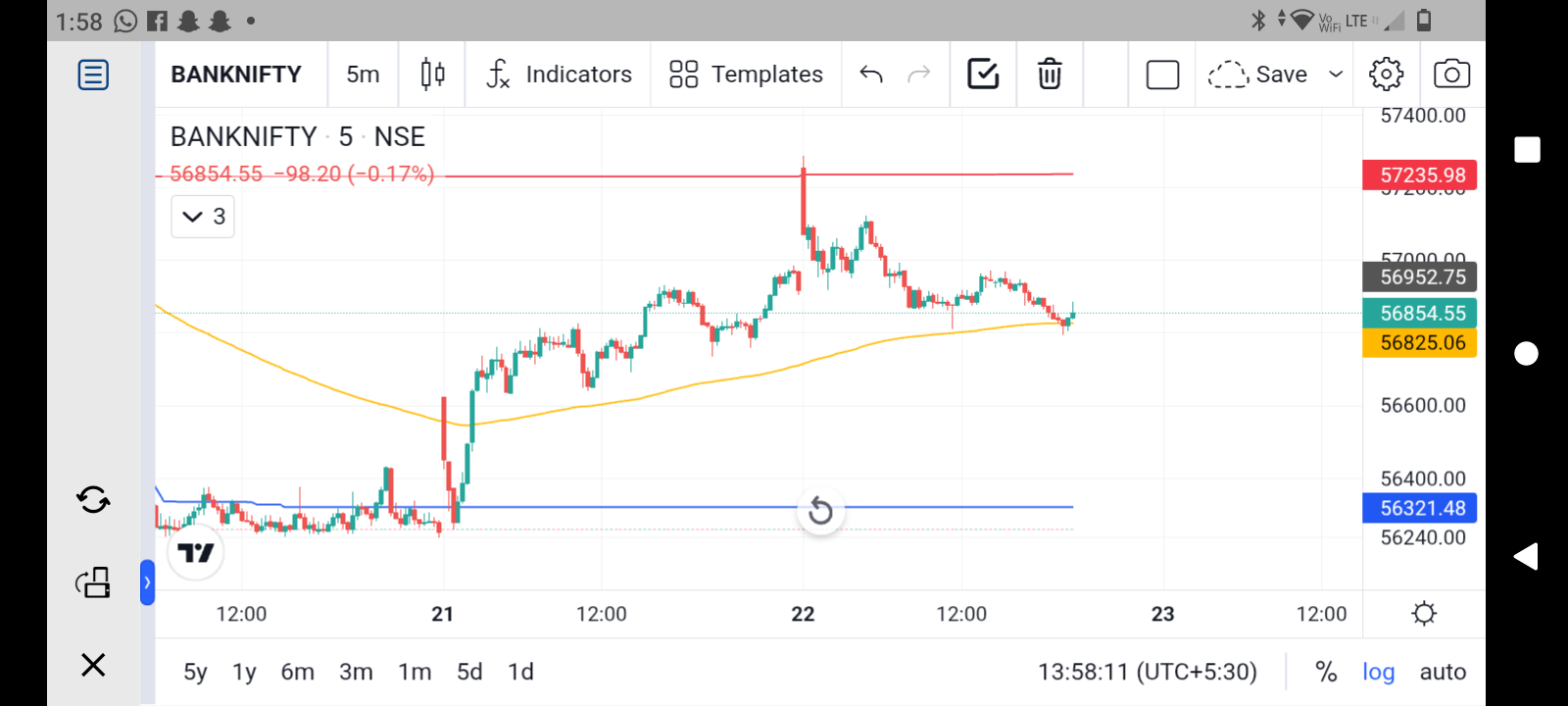The image size is (1568, 706).
Task: Toggle log scale mode
Action: point(1378,672)
